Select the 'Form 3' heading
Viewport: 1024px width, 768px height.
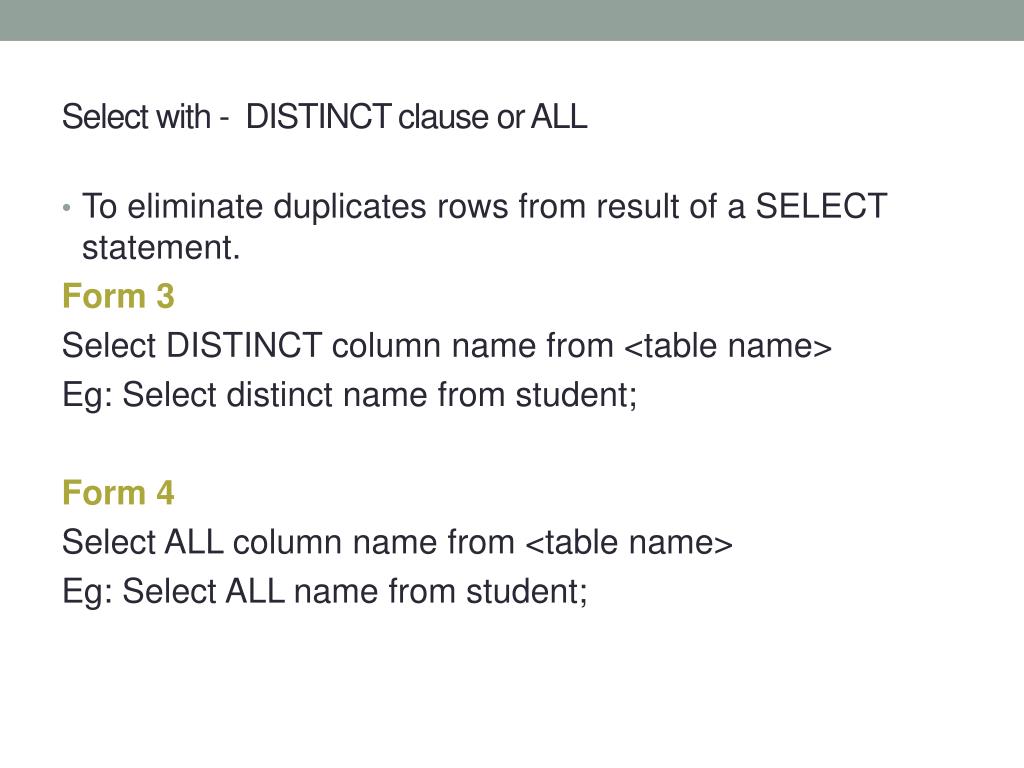coord(118,296)
